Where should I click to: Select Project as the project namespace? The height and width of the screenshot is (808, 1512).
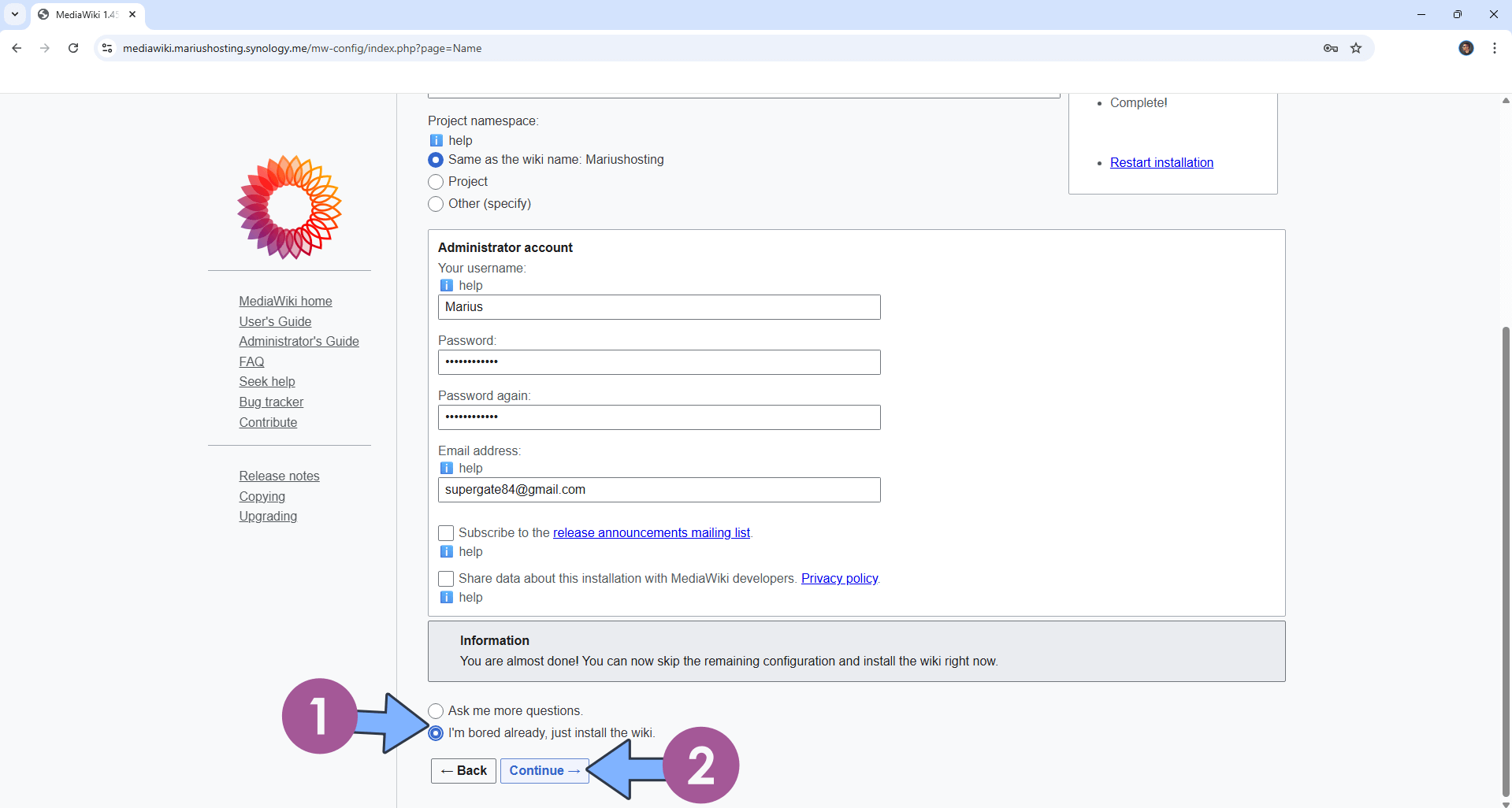click(436, 182)
